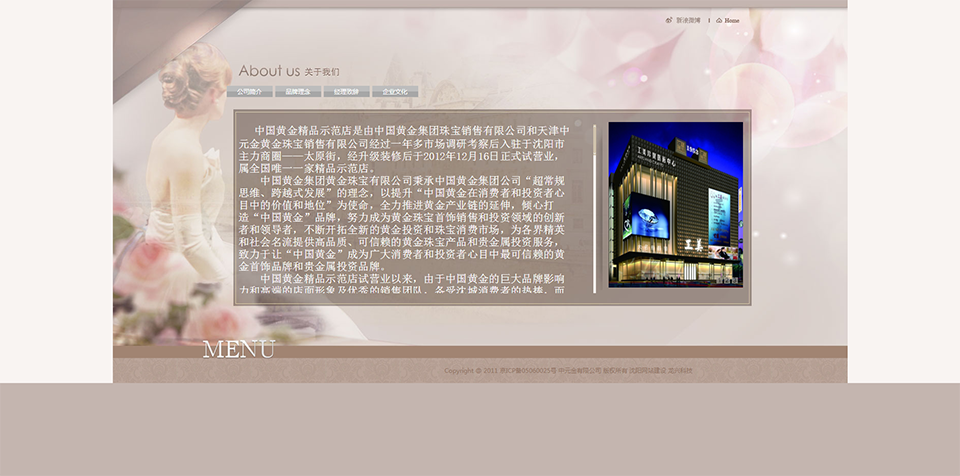
Task: Click the store building night photo
Action: point(676,205)
